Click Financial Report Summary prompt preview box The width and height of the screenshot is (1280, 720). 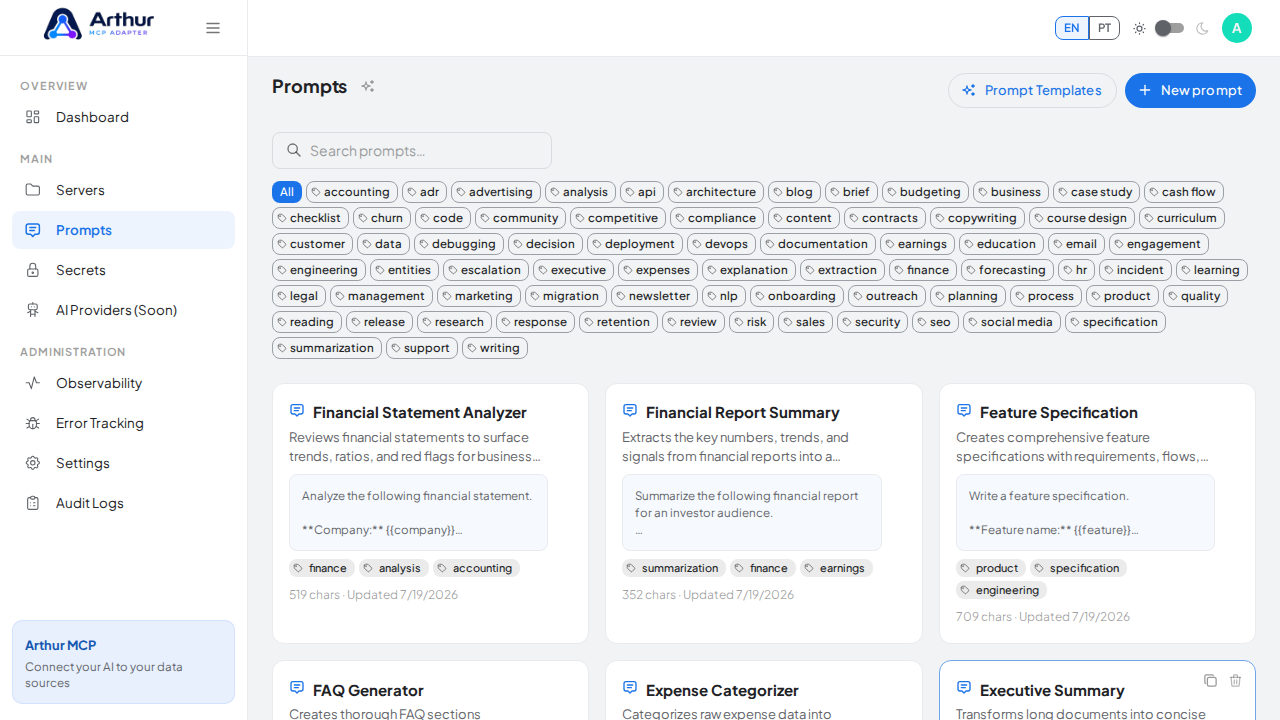tap(752, 512)
